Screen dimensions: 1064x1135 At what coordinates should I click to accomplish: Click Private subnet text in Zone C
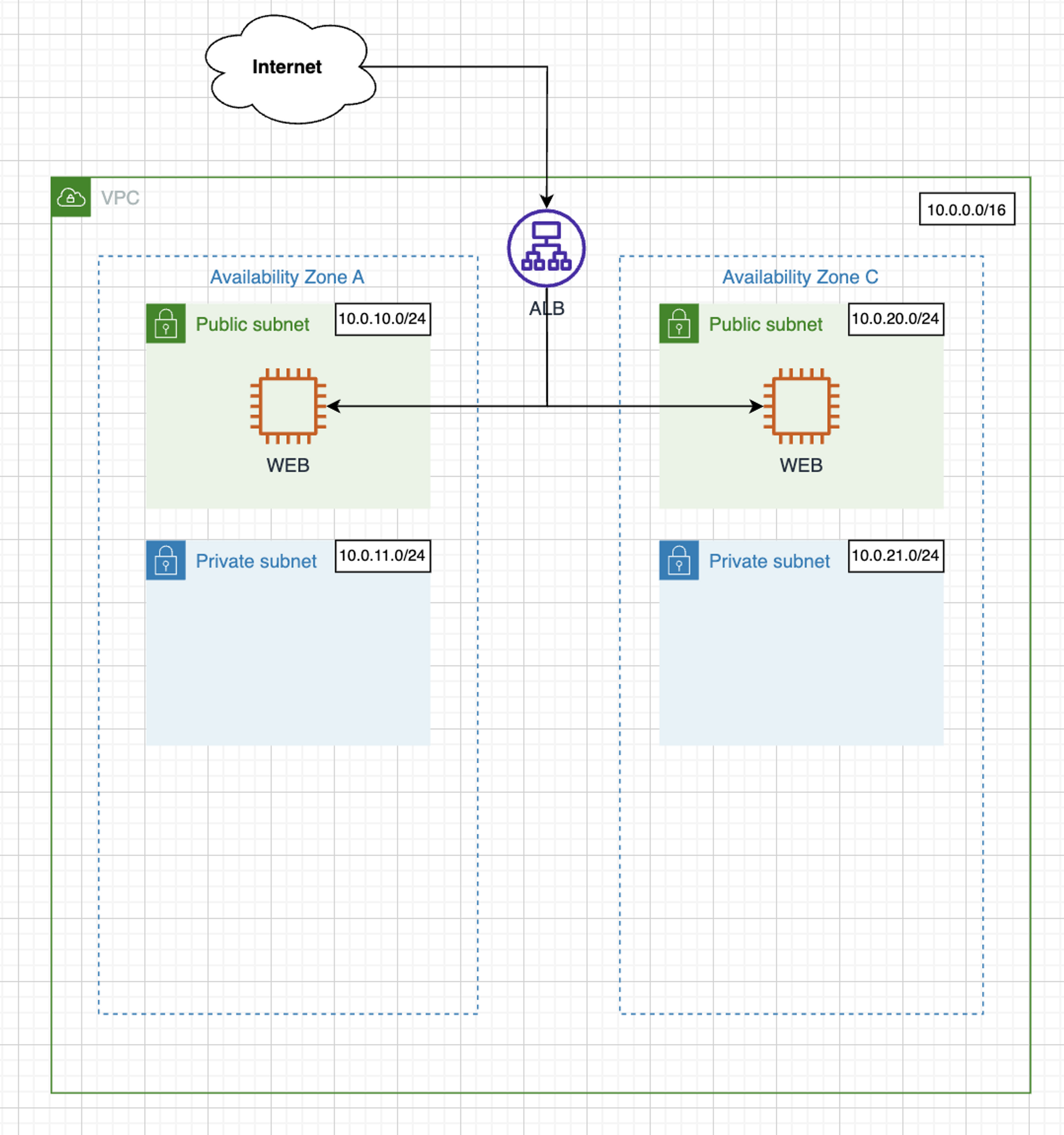pyautogui.click(x=769, y=561)
